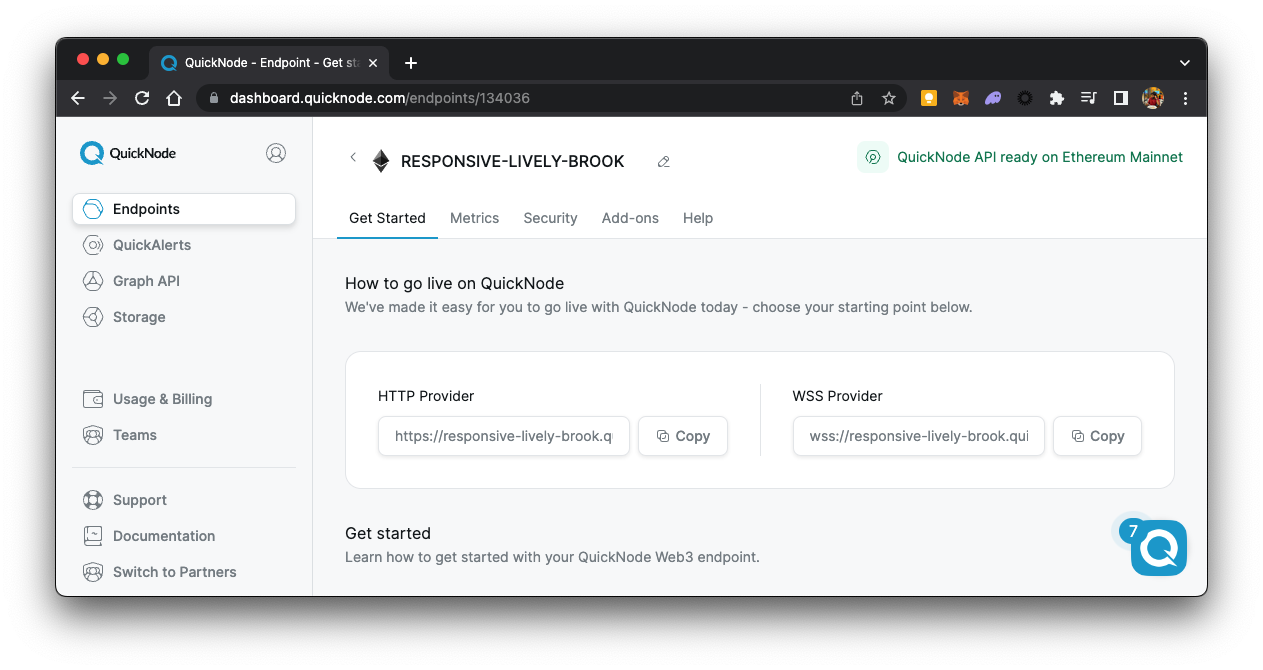The image size is (1263, 670).
Task: Bookmark this page with the star icon
Action: pyautogui.click(x=888, y=98)
